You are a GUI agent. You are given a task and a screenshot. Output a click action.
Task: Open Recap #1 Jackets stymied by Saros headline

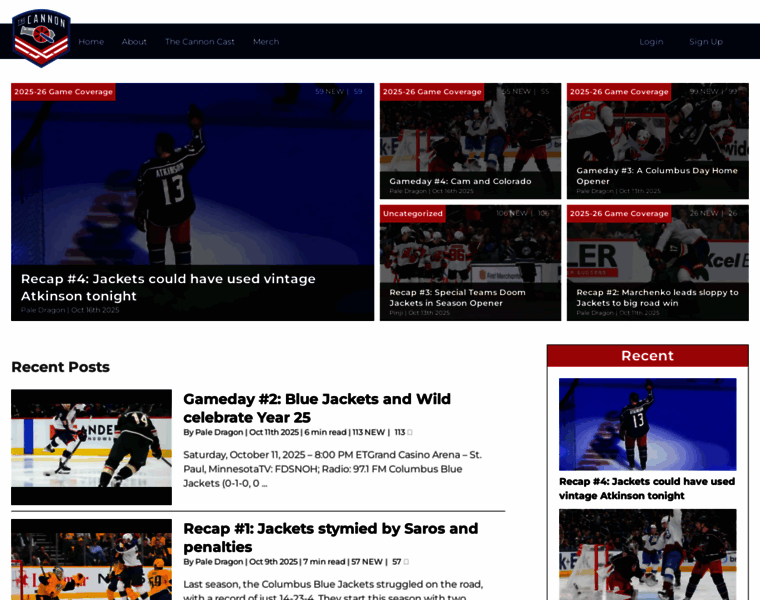pos(330,537)
